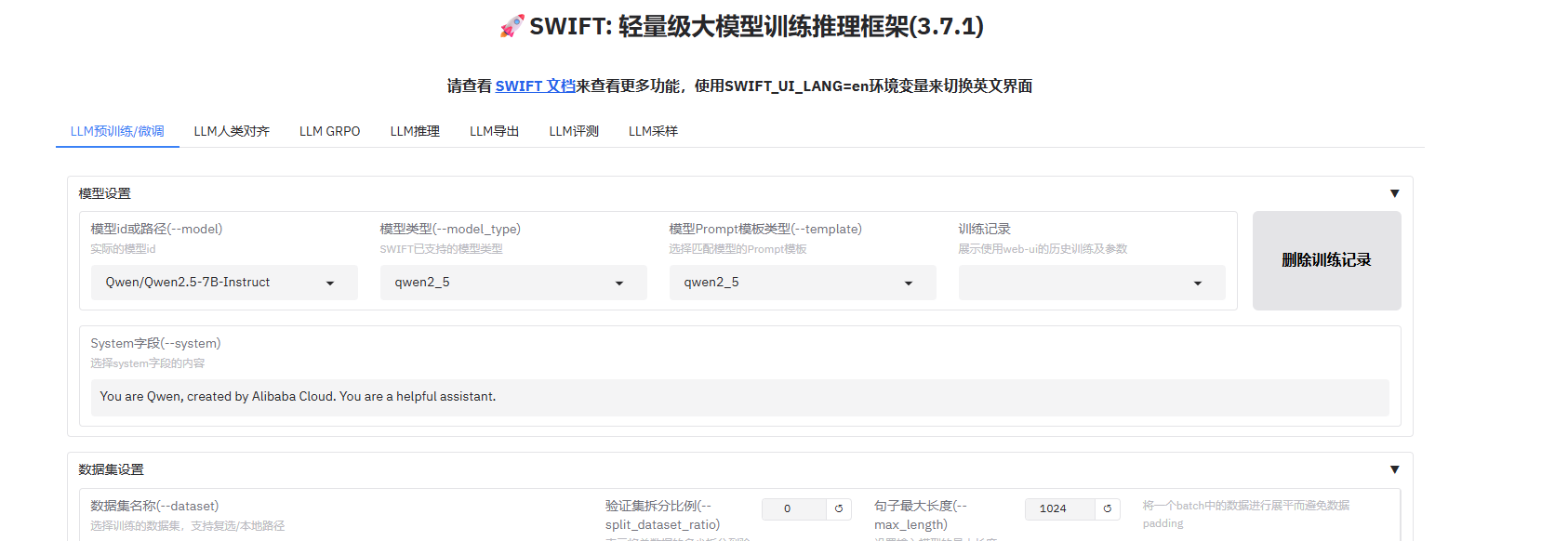This screenshot has height=541, width=1568.
Task: Click the 实际的模型id hint text
Action: [x=123, y=249]
